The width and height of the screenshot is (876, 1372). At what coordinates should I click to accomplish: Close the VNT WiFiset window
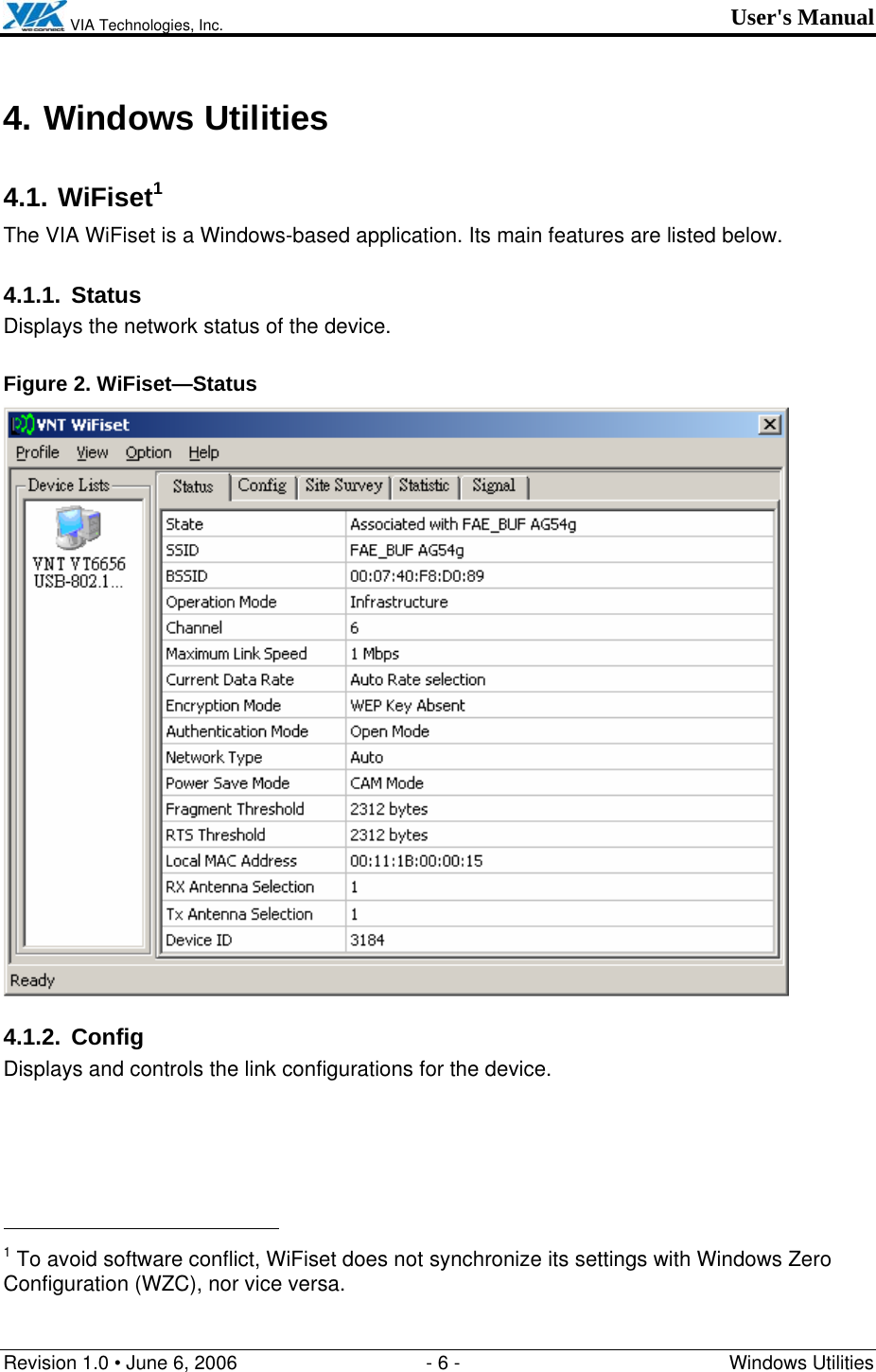pos(772,424)
